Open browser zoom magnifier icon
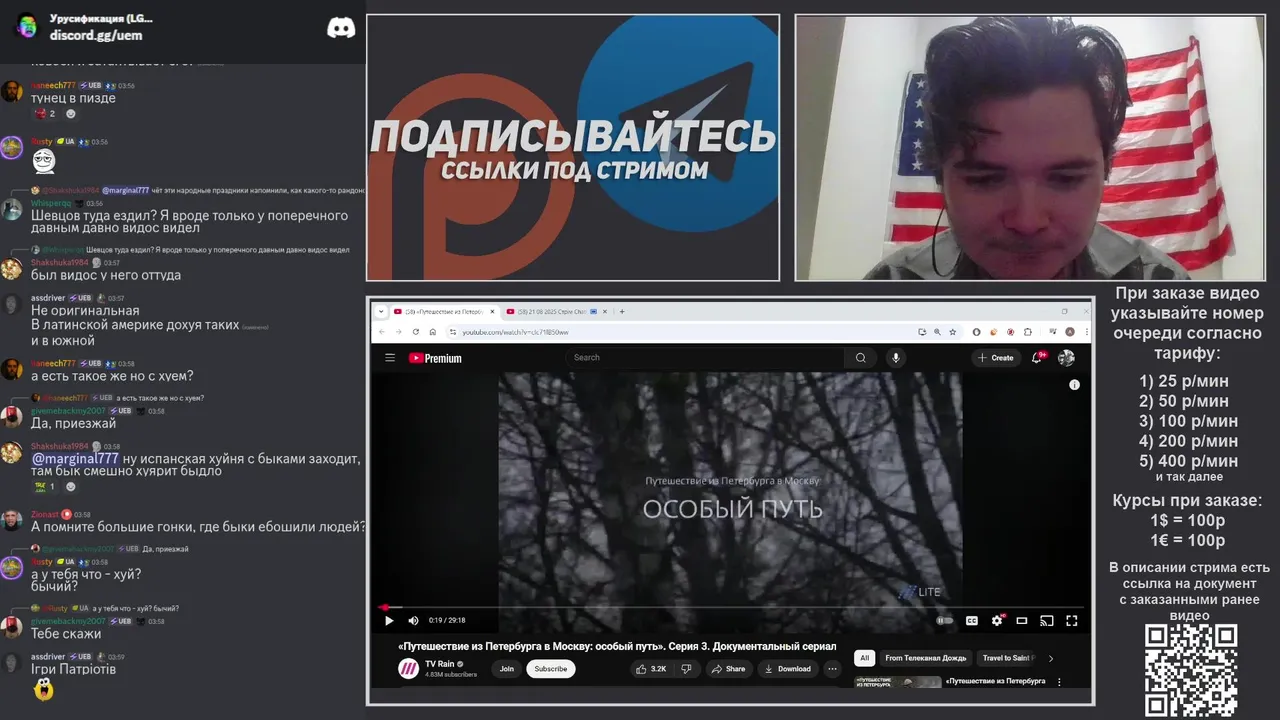Screen dimensions: 1280x720 937,332
